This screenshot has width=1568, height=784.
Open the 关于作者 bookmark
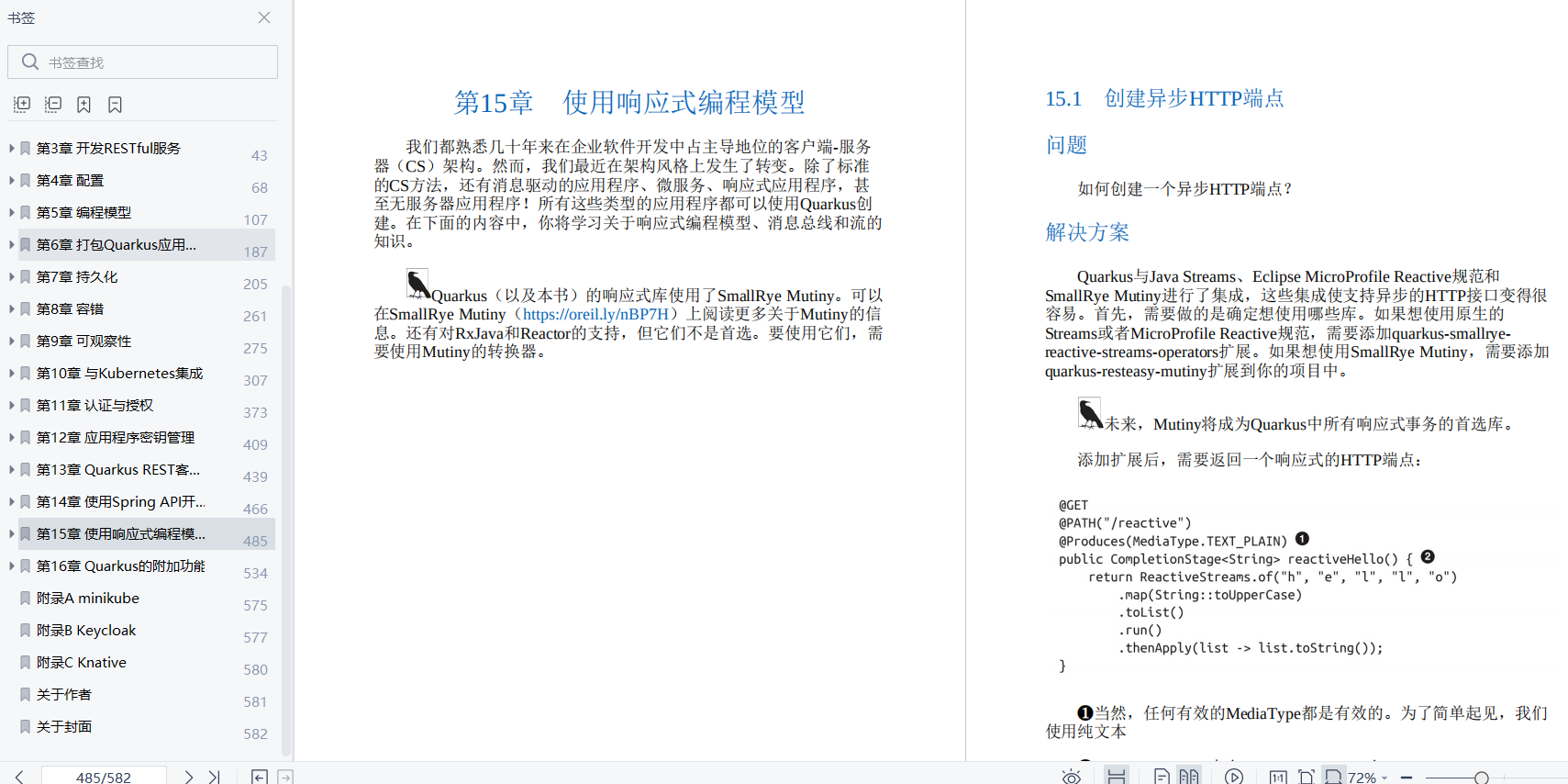click(x=64, y=694)
